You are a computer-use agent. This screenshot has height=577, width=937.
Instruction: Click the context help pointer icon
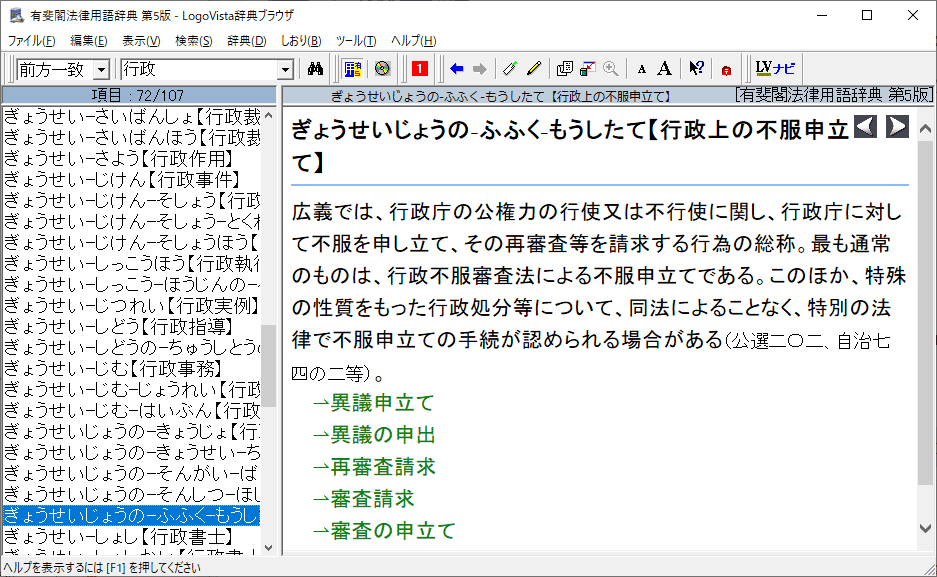point(697,69)
